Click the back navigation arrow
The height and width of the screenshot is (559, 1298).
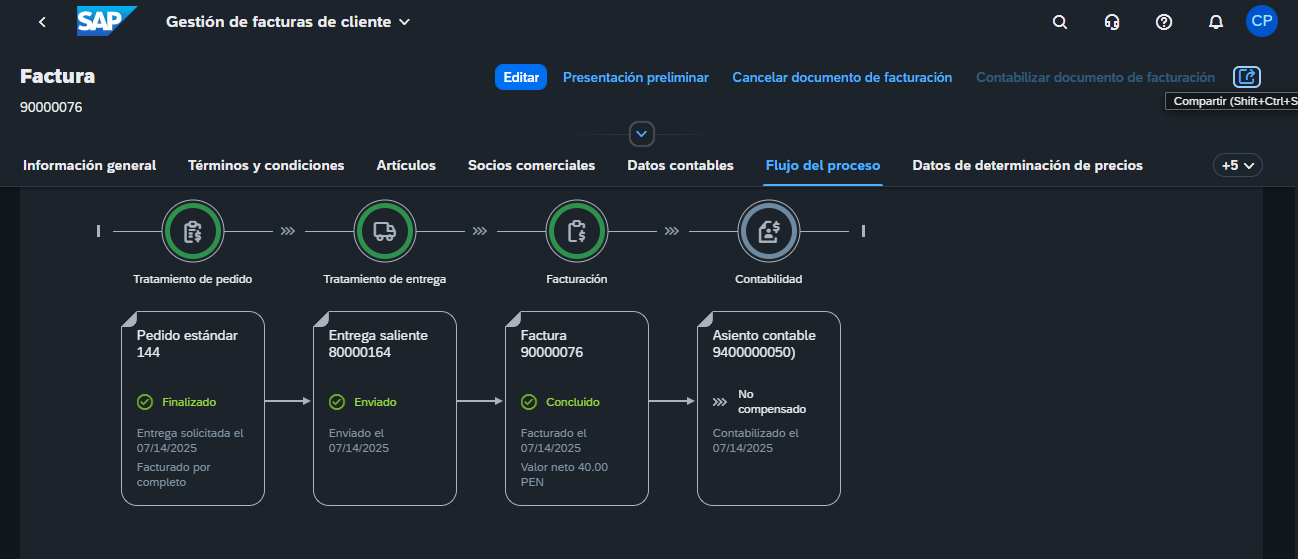(x=42, y=22)
